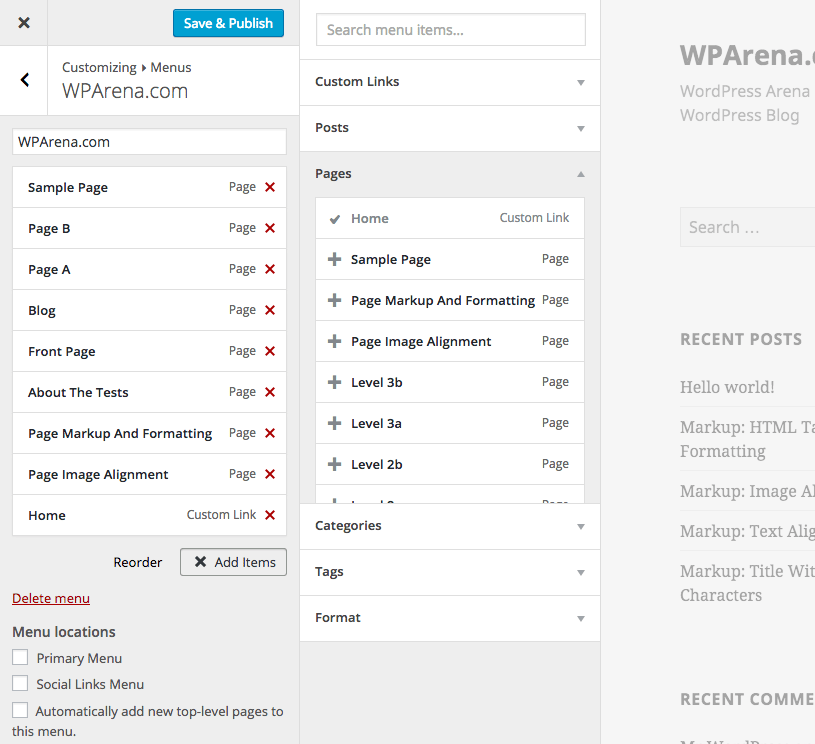Image resolution: width=815 pixels, height=744 pixels.
Task: Select About The Tests menu item
Action: tap(149, 393)
